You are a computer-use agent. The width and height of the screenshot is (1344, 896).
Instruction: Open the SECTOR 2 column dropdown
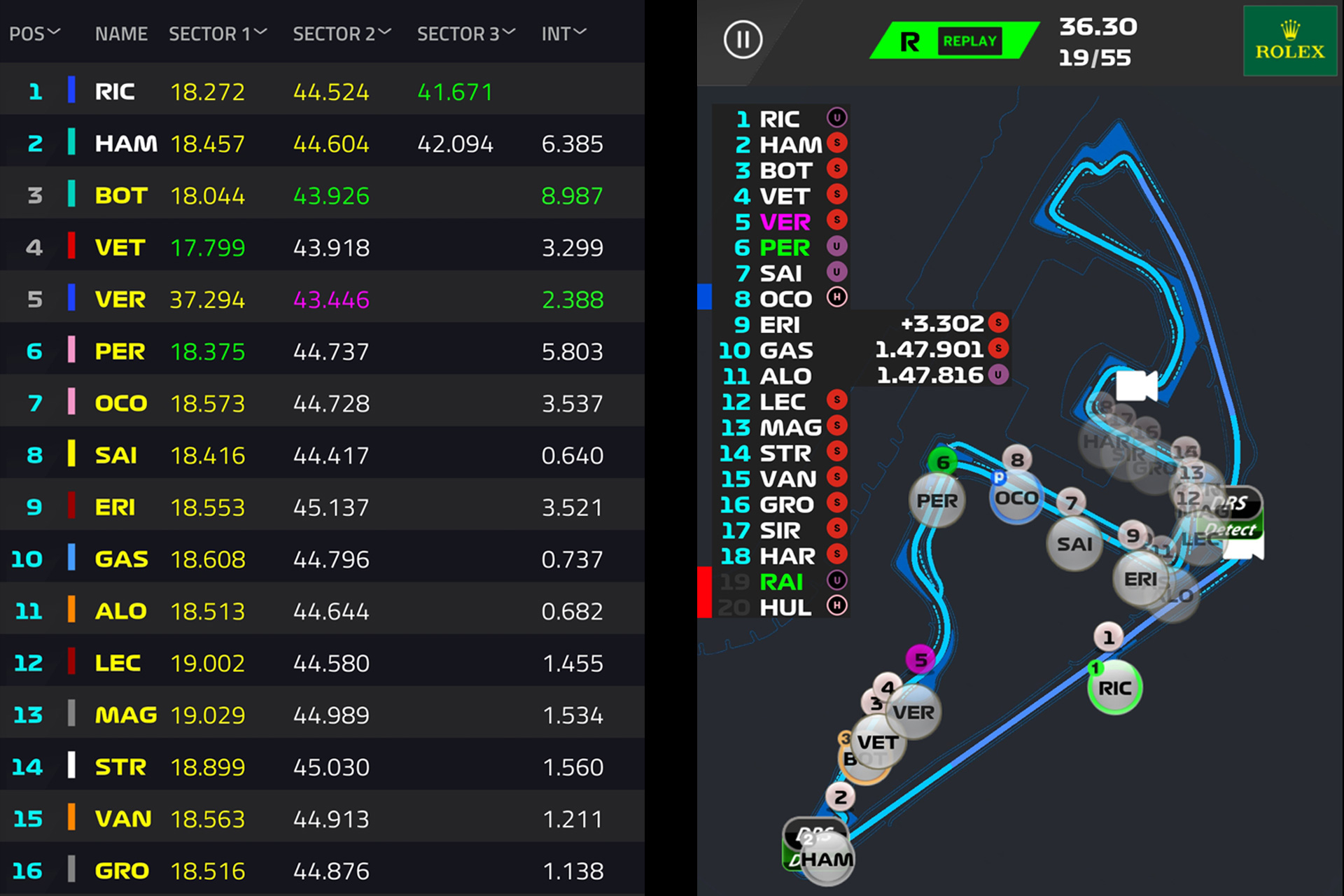pos(342,33)
